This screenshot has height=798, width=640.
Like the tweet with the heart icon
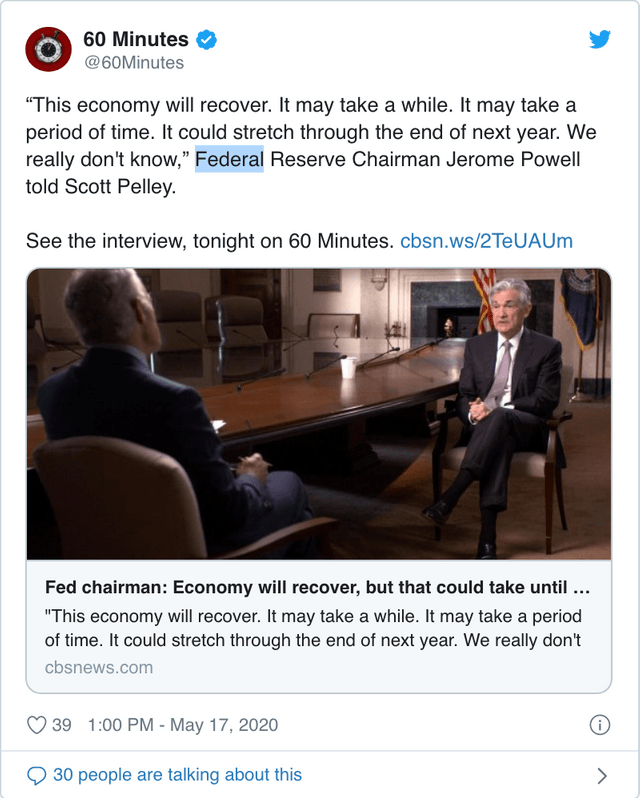pos(36,725)
